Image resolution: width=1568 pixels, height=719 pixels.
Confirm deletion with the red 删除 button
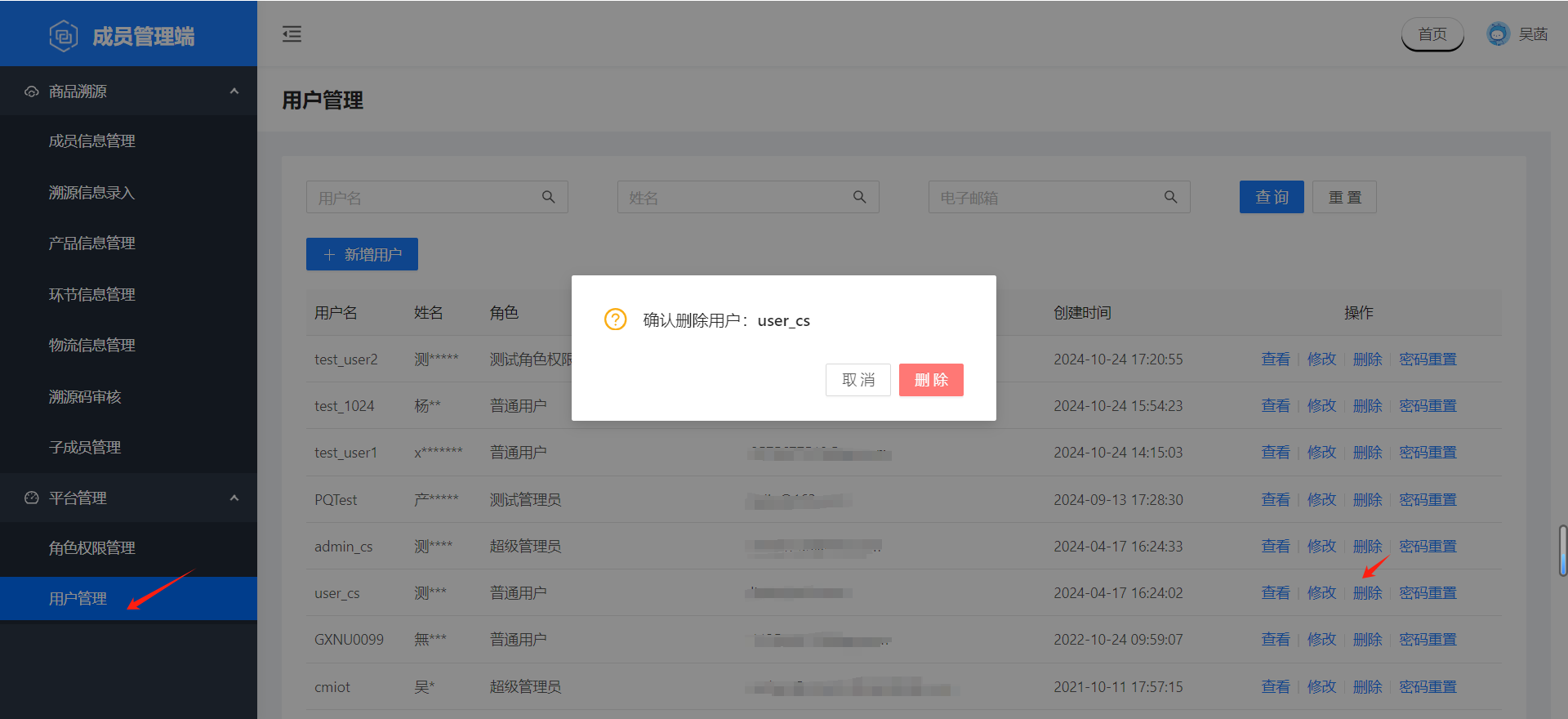coord(931,380)
